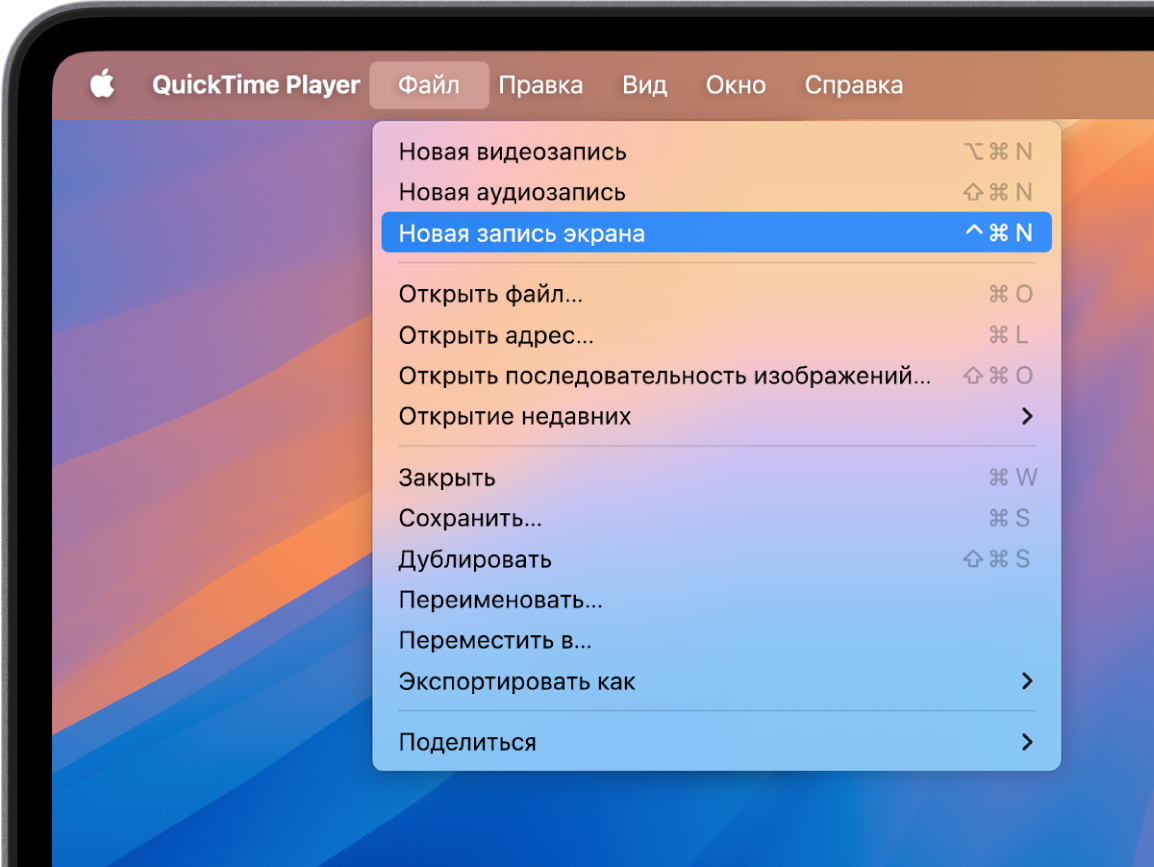The height and width of the screenshot is (867, 1154).
Task: Choose Открыть файл… menu item
Action: click(717, 294)
